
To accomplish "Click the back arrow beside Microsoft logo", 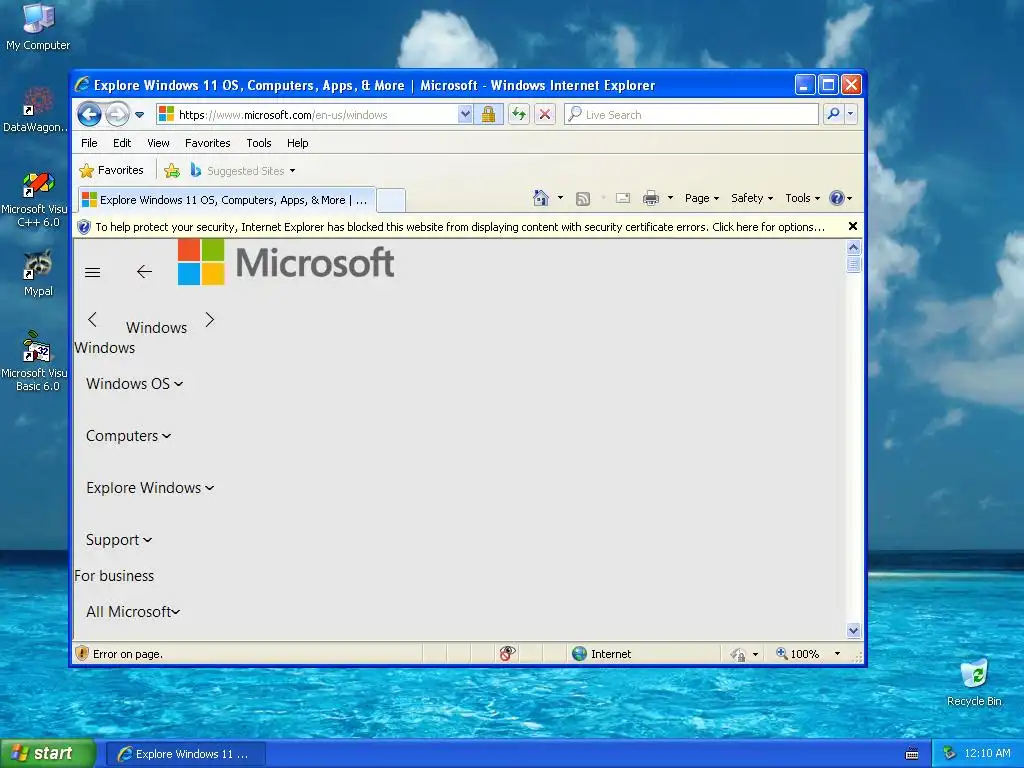I will coord(144,272).
